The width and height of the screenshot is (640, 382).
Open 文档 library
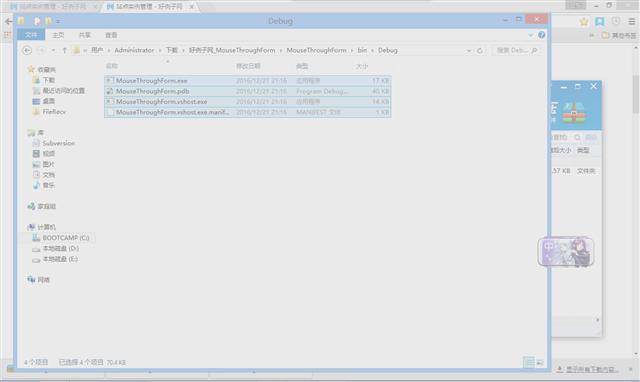[x=44, y=175]
